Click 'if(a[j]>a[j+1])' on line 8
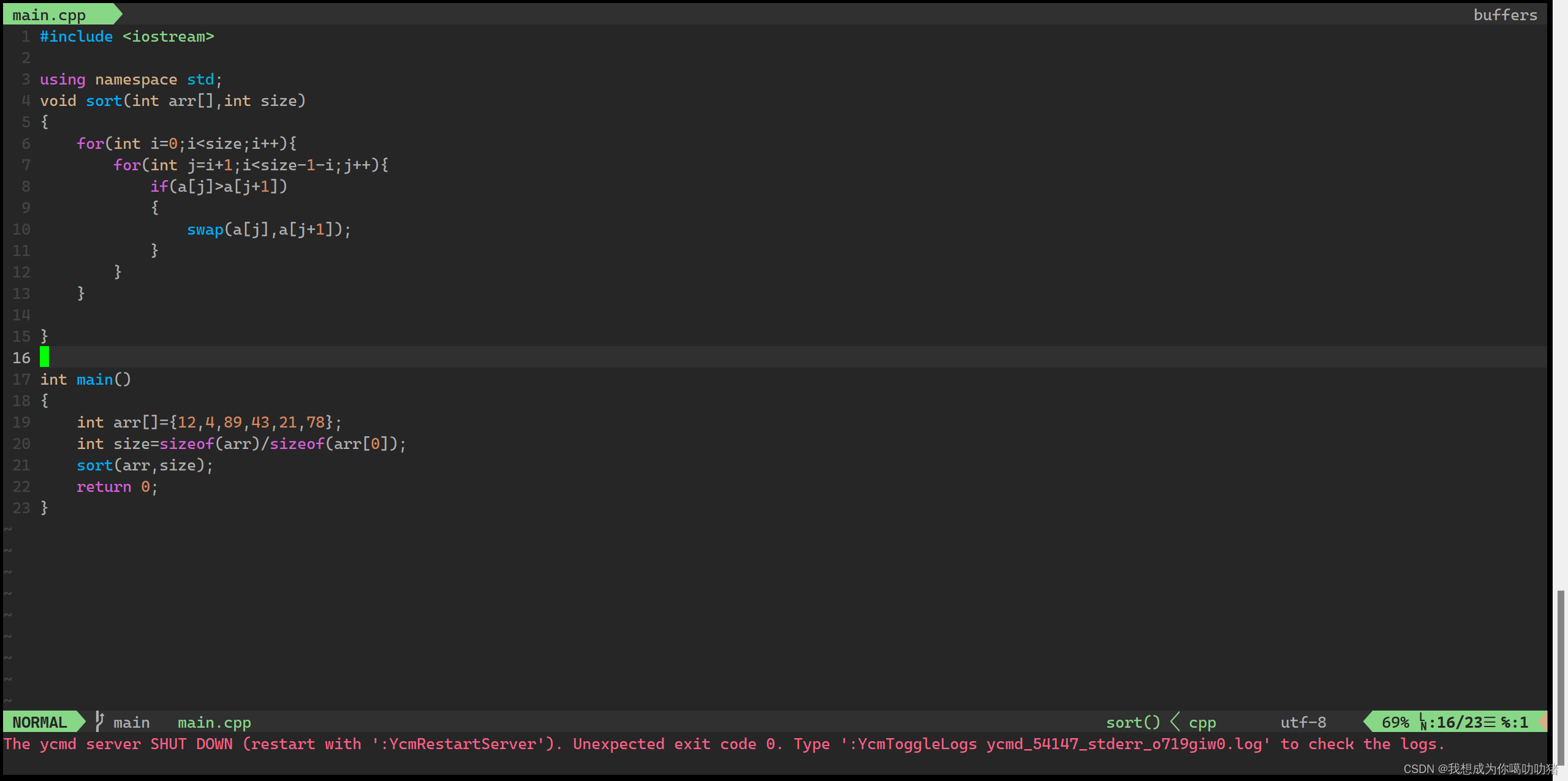Image resolution: width=1568 pixels, height=781 pixels. (219, 187)
